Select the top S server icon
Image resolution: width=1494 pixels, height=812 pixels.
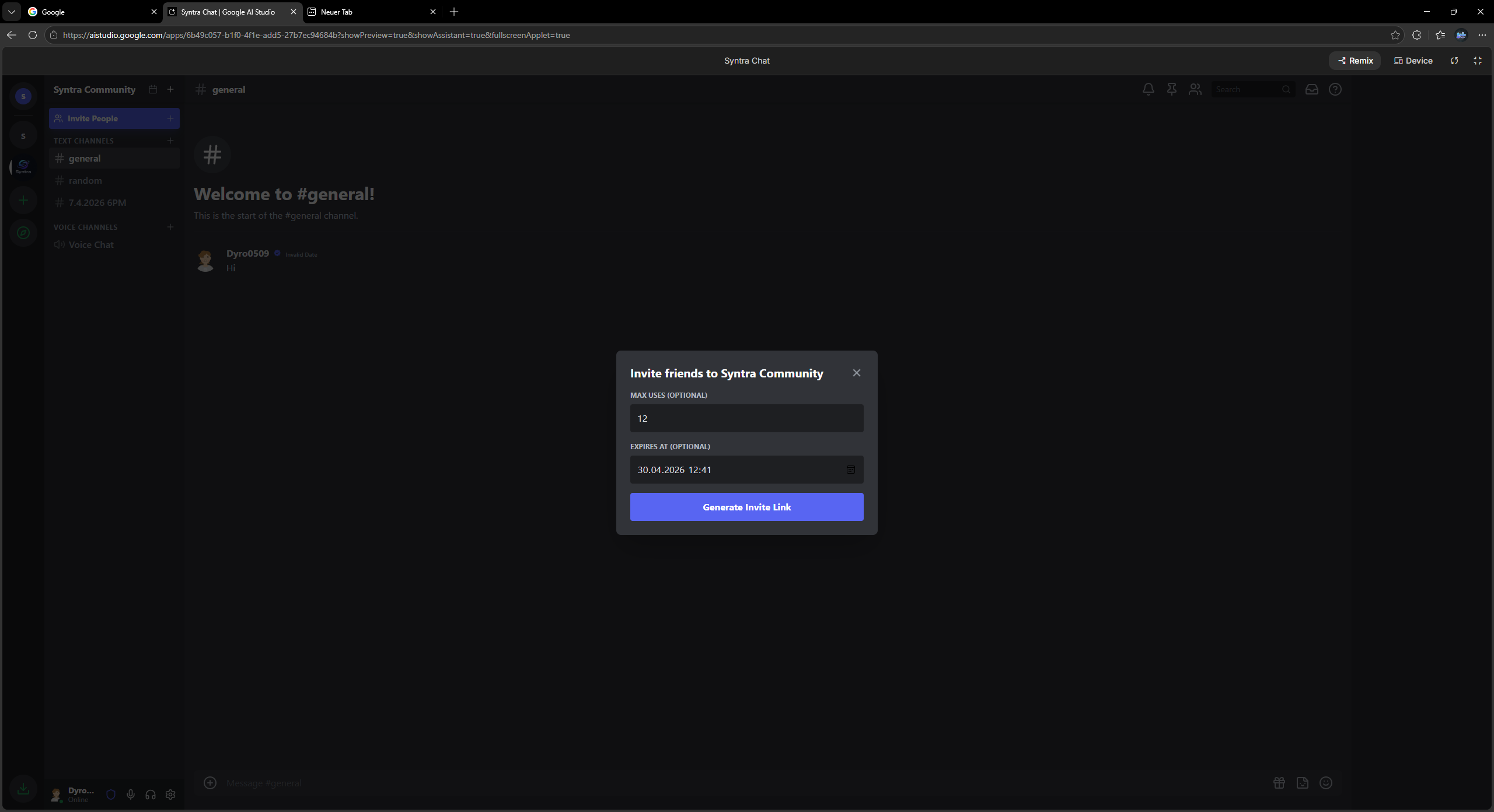tap(23, 96)
